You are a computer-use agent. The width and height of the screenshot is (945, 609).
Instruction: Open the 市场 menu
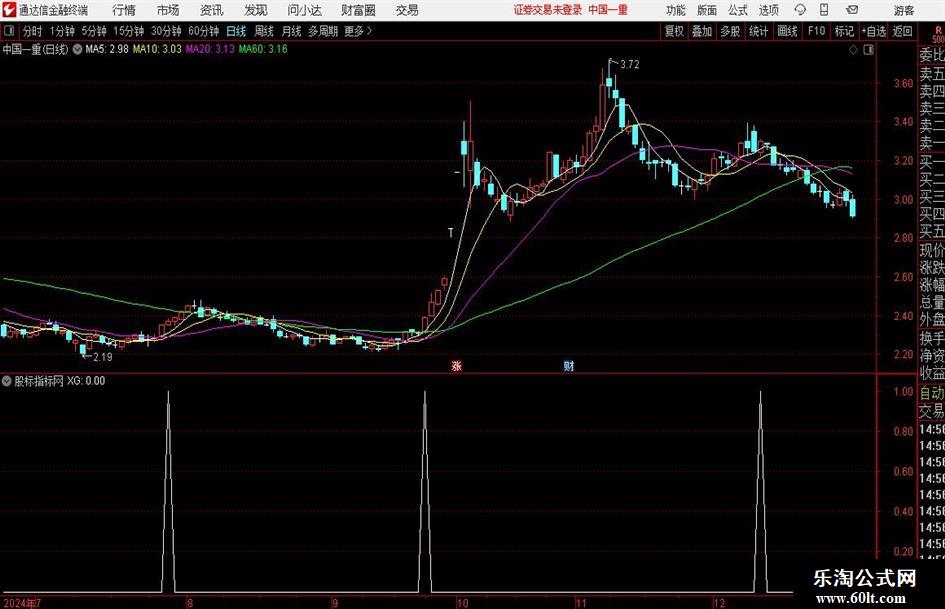coord(168,10)
